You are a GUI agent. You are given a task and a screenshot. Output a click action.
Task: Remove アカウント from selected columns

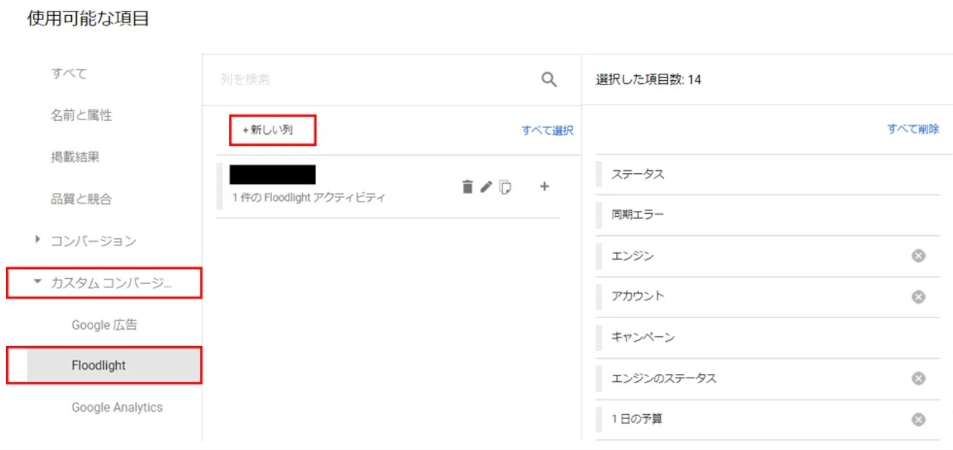tap(918, 297)
